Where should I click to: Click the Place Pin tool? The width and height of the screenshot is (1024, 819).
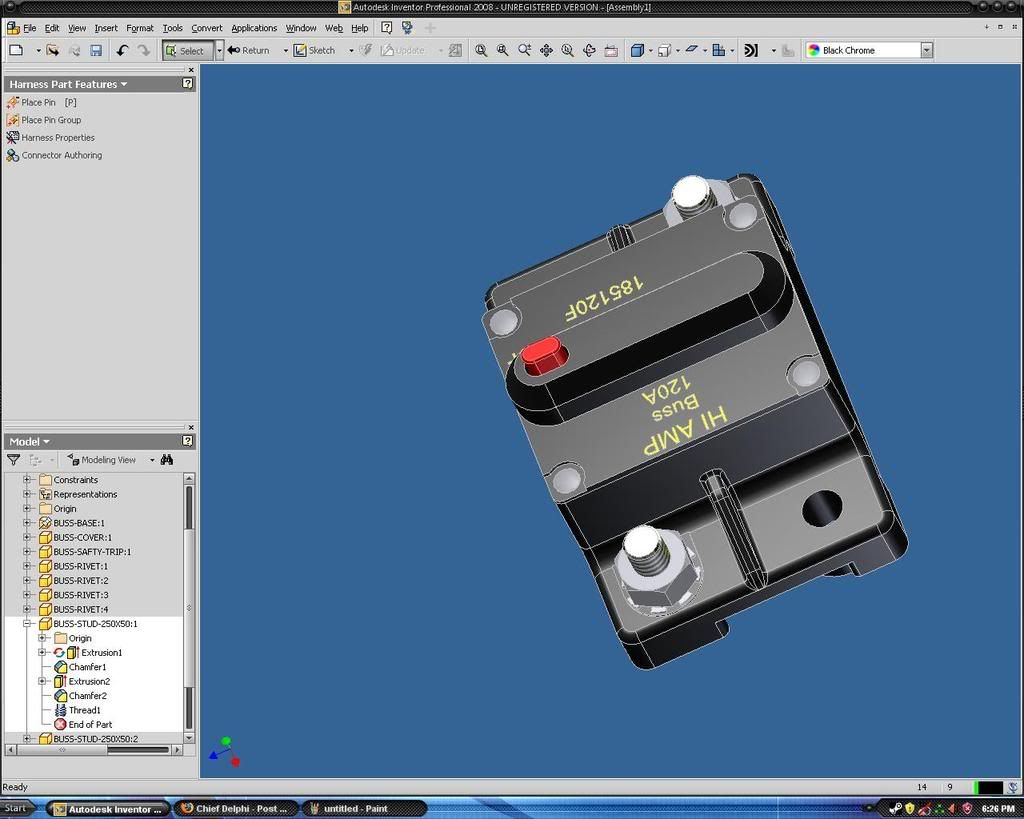(41, 103)
